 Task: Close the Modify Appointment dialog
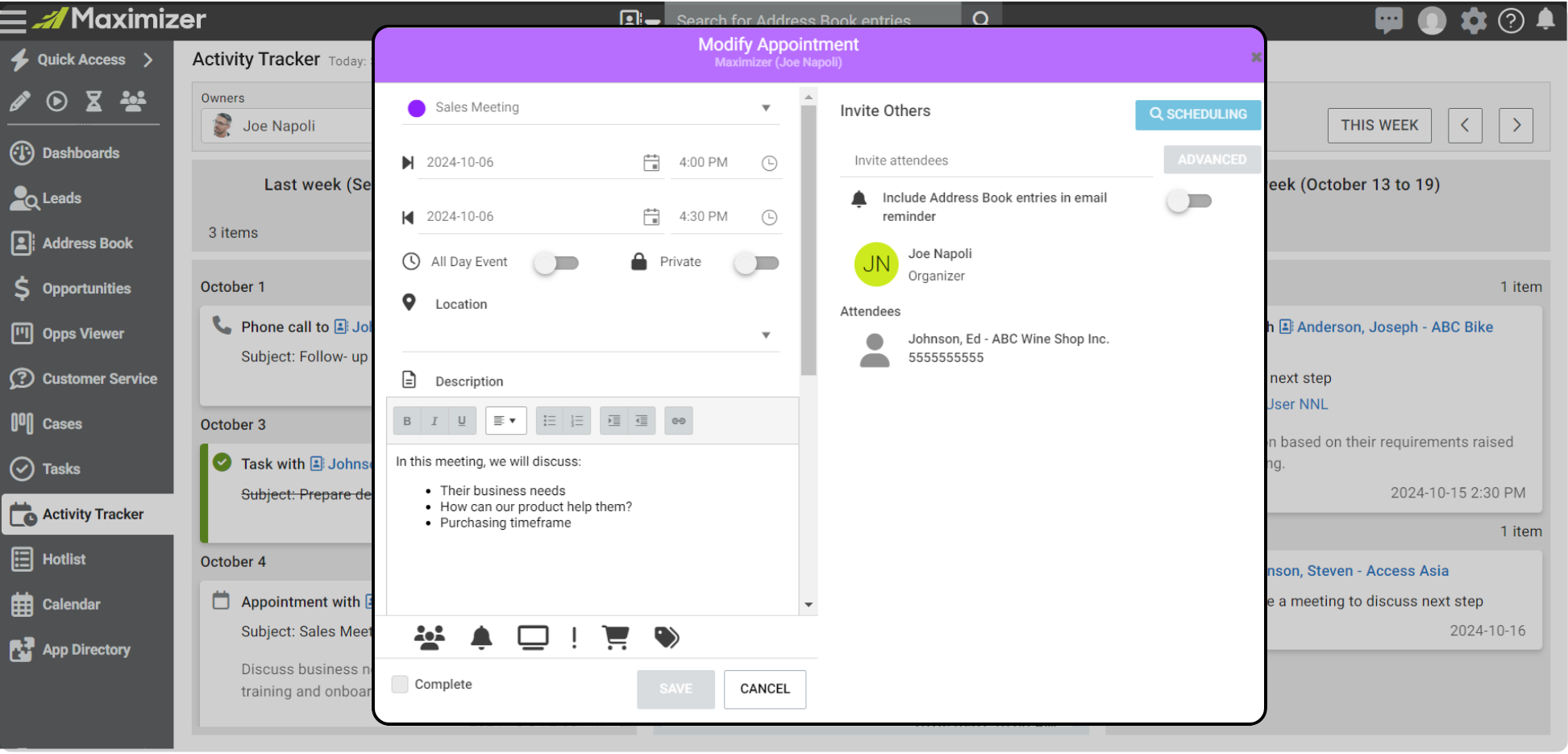[1255, 57]
